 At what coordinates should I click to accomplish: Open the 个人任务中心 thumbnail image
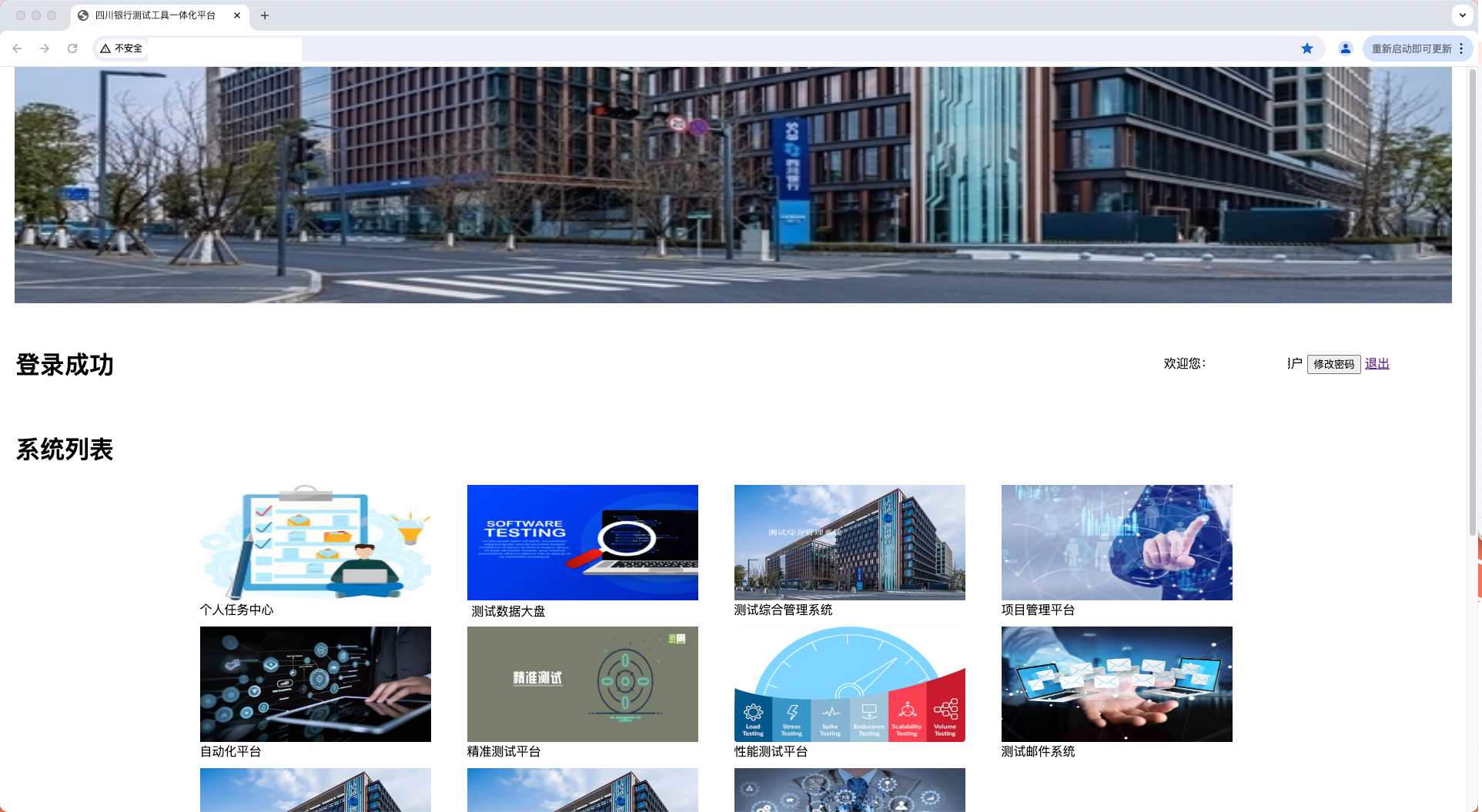316,543
